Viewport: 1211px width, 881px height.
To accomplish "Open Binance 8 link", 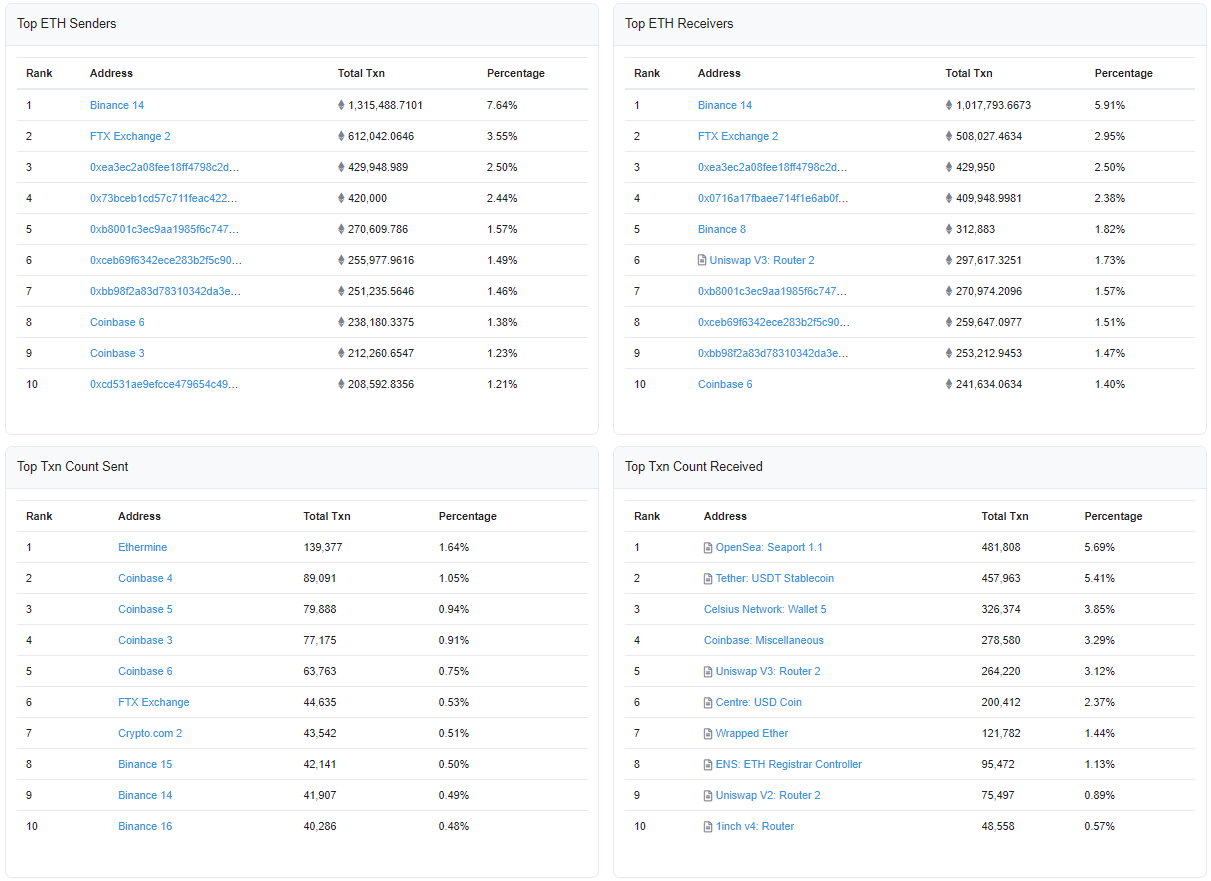I will [722, 229].
